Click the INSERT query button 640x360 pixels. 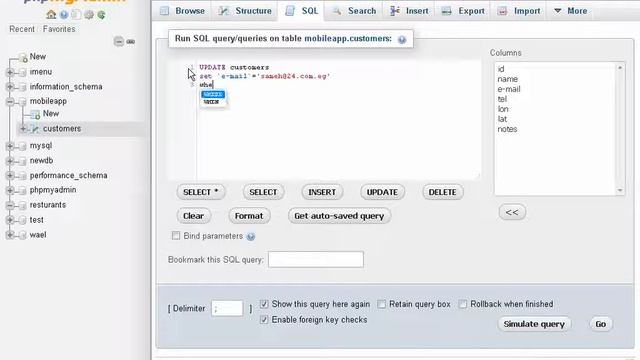(322, 192)
